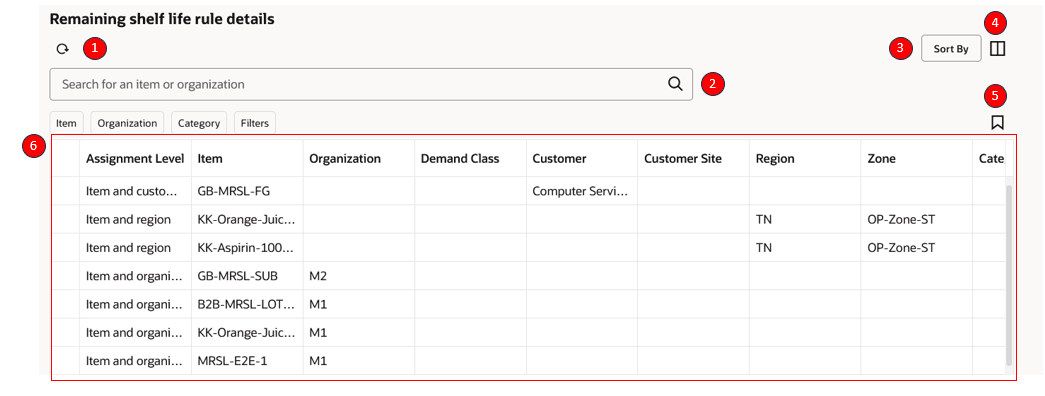This screenshot has height=396, width=1045.
Task: Click TN region in KK-Aspirin row
Action: click(x=805, y=247)
